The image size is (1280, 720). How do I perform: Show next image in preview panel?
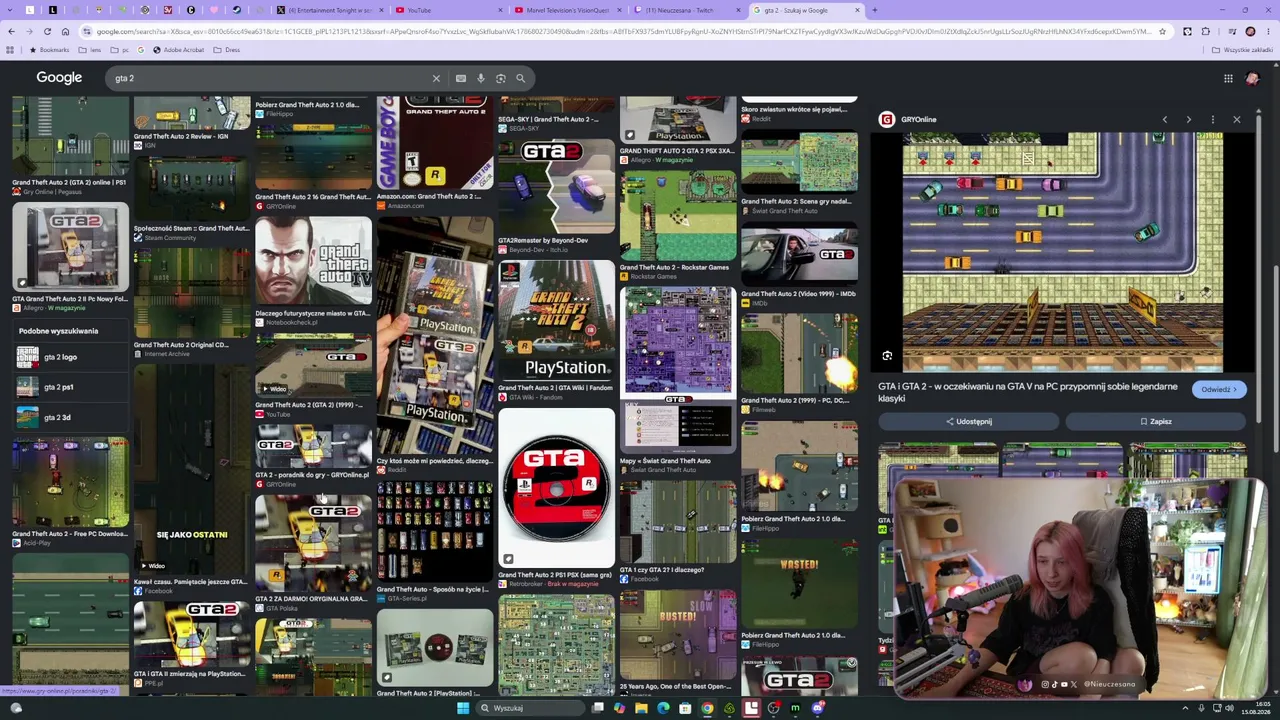click(1188, 120)
